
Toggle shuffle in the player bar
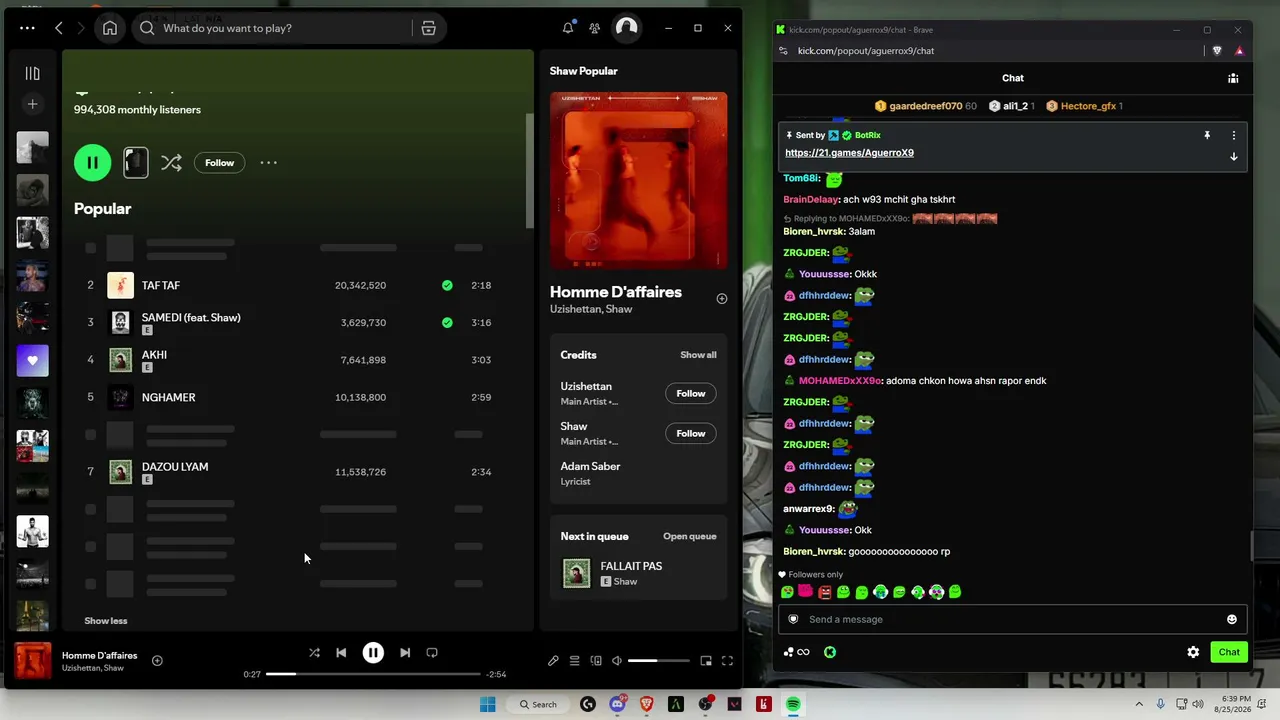(x=314, y=653)
